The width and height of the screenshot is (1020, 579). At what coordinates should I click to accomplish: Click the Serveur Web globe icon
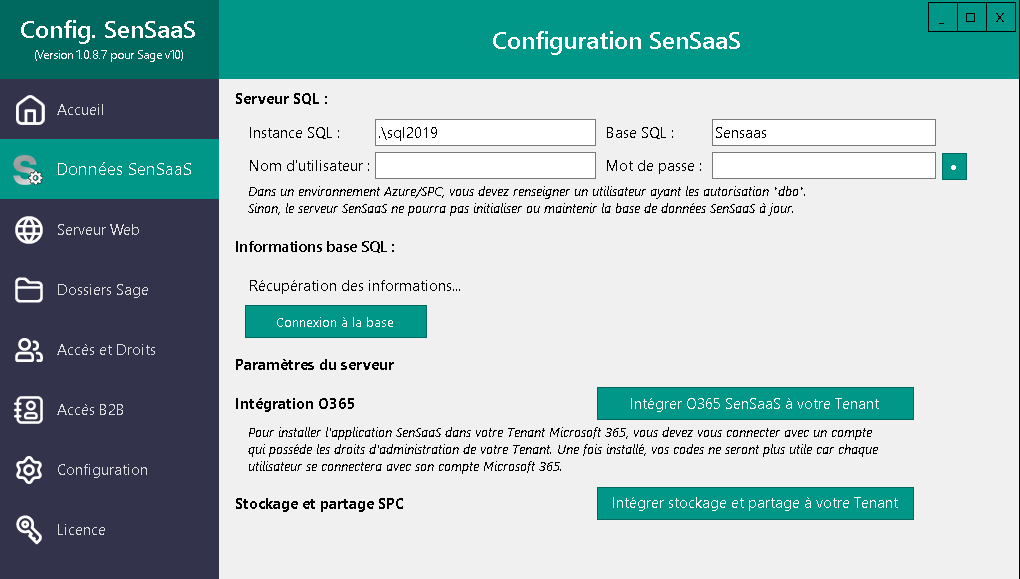(29, 229)
